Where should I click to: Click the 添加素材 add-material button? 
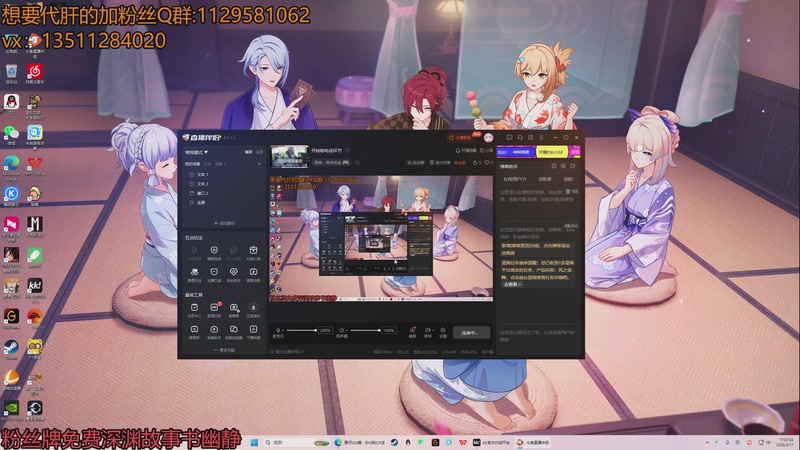click(x=224, y=223)
